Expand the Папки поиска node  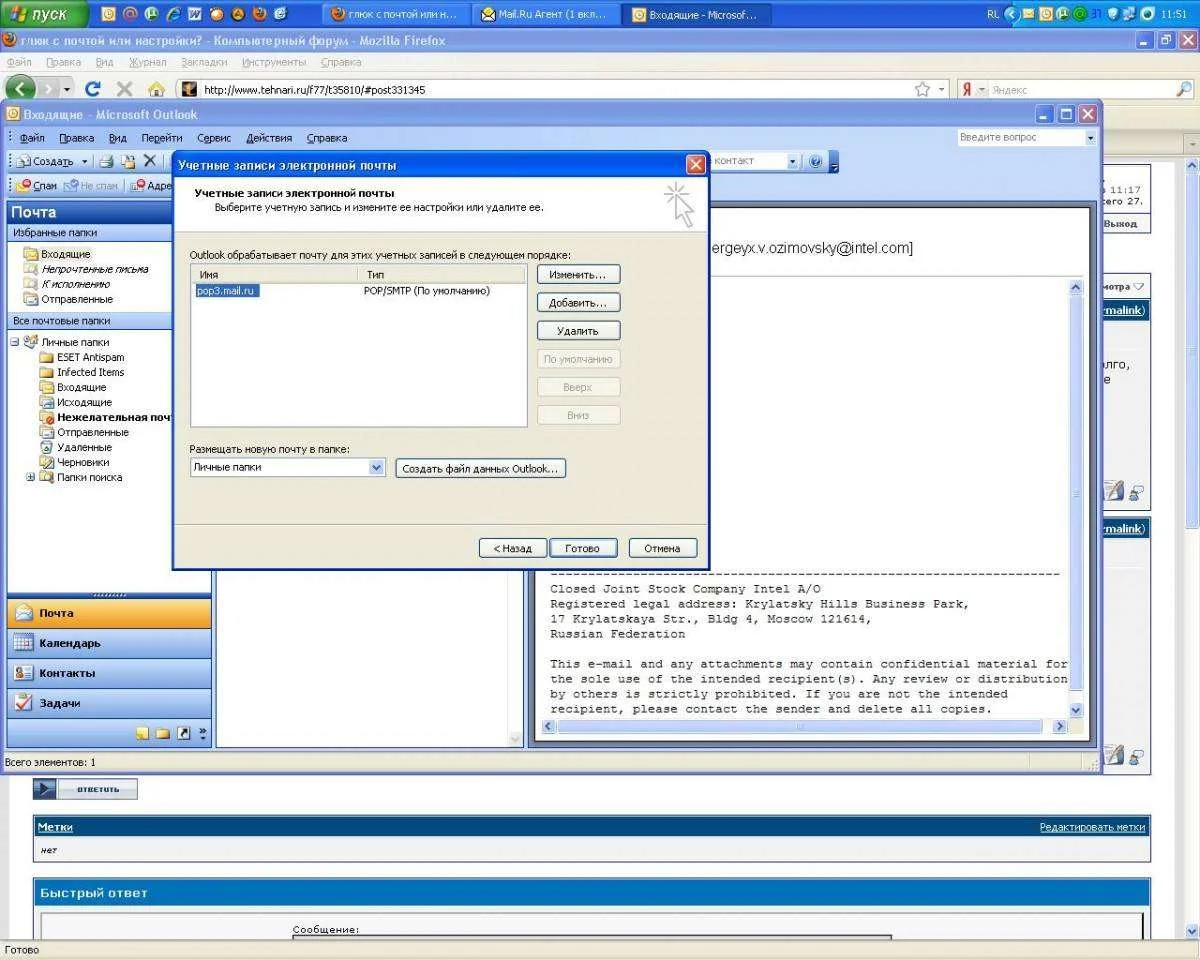tap(30, 477)
